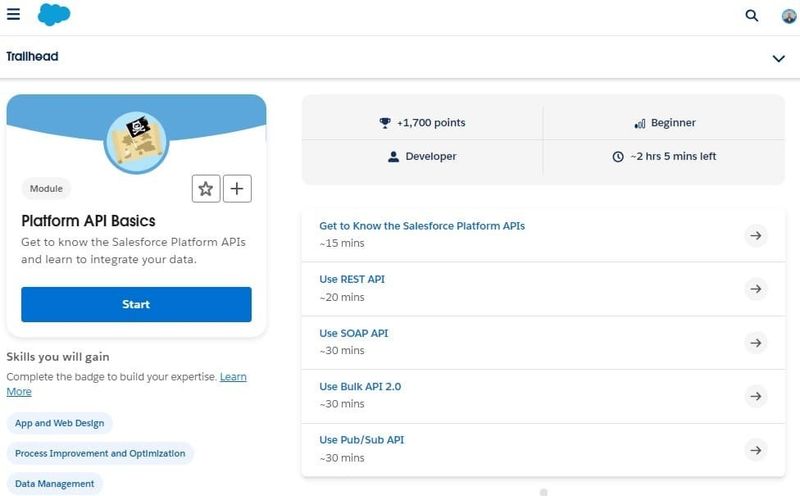The image size is (800, 496).
Task: Click arrow icon for Use Pub/Sub API
Action: click(756, 450)
